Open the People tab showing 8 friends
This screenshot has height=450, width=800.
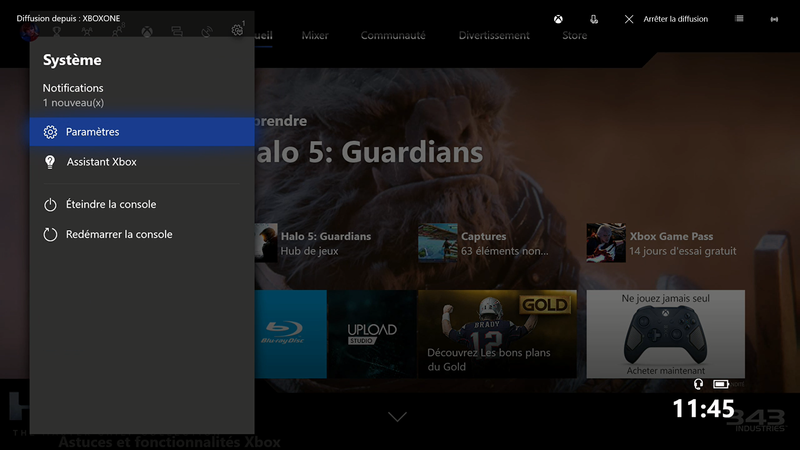point(117,31)
